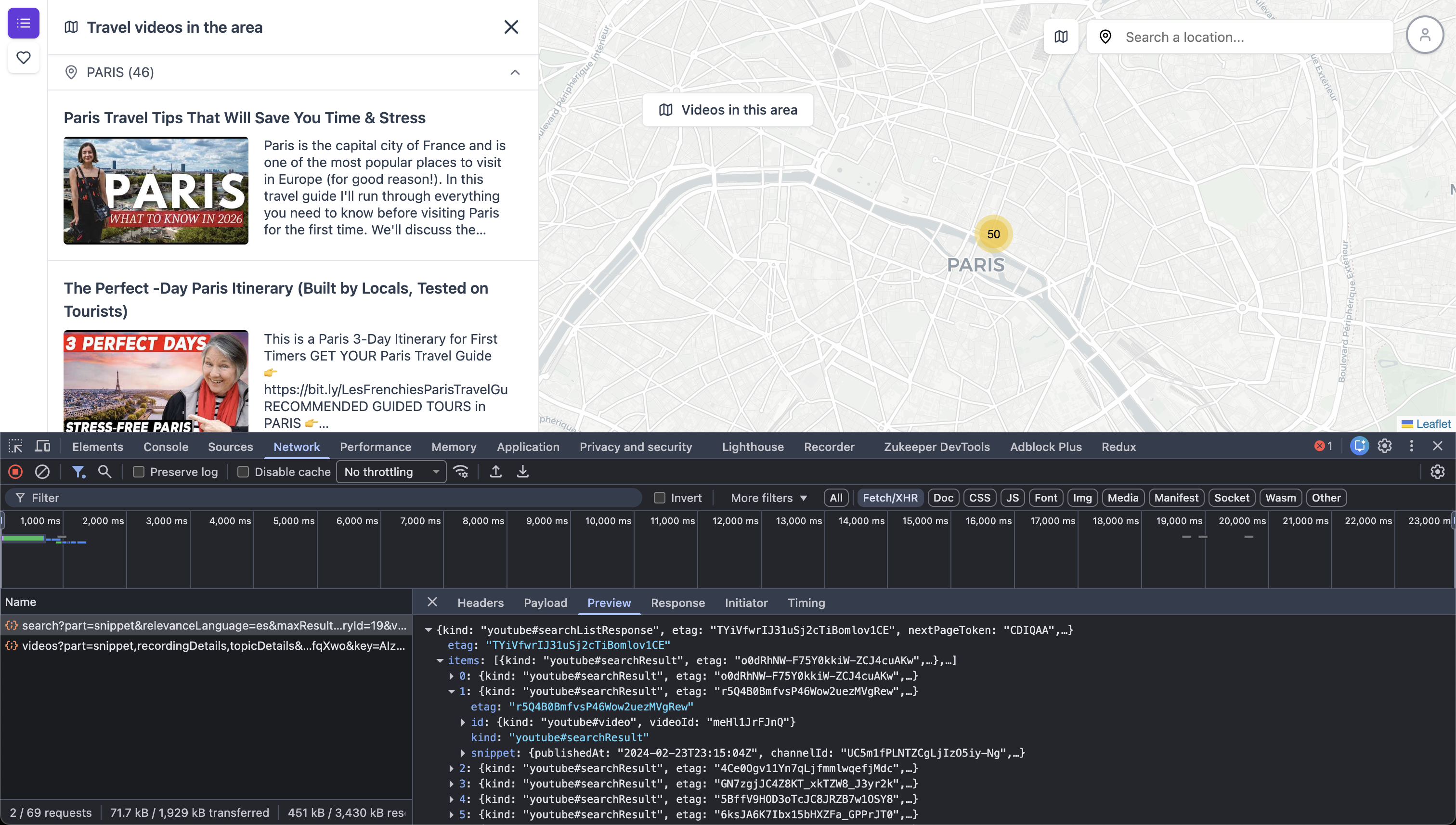Toggle the device toolbar icon

[x=42, y=447]
